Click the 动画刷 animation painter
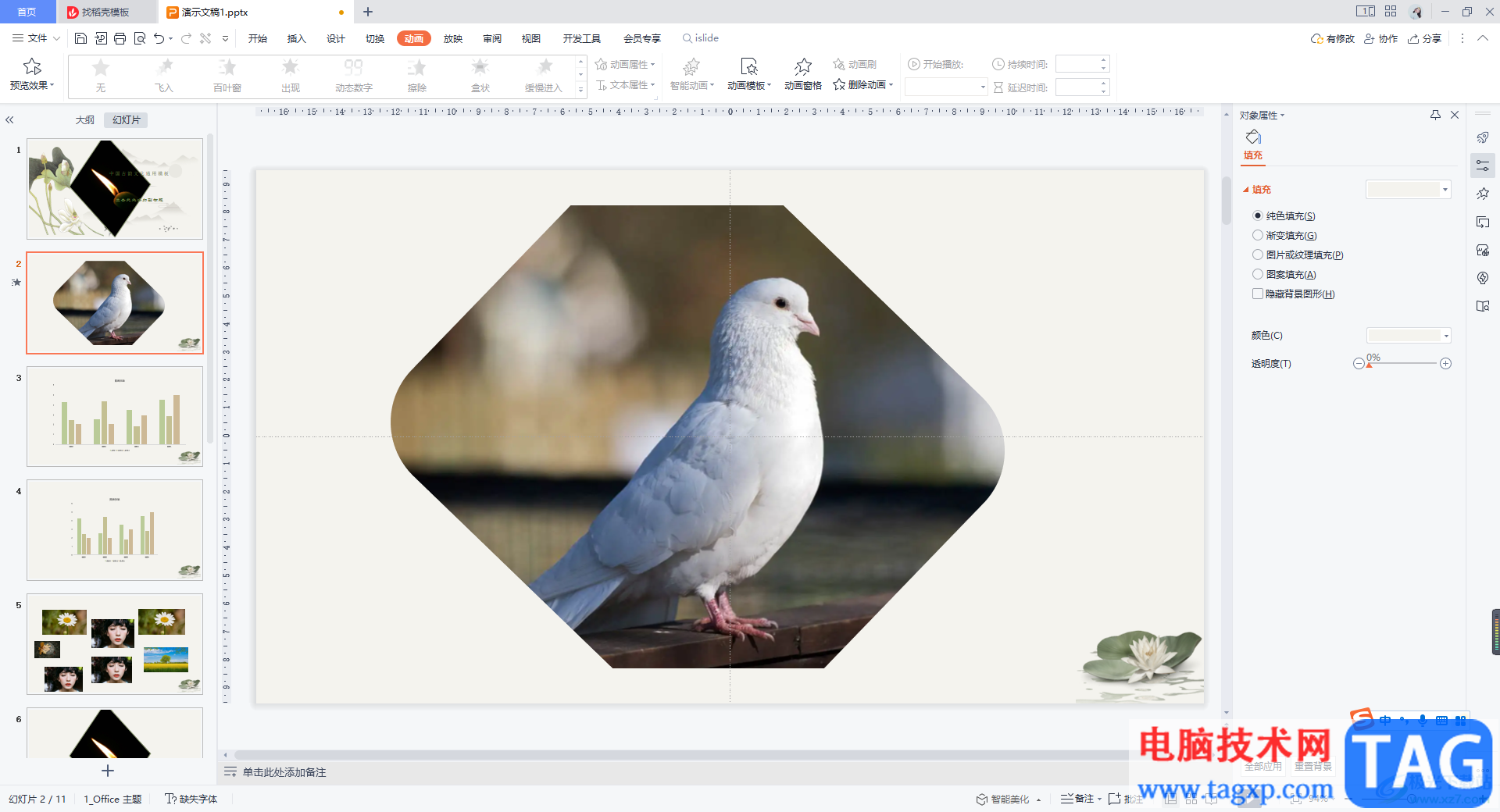Screen dimensions: 1500x812 point(855,64)
